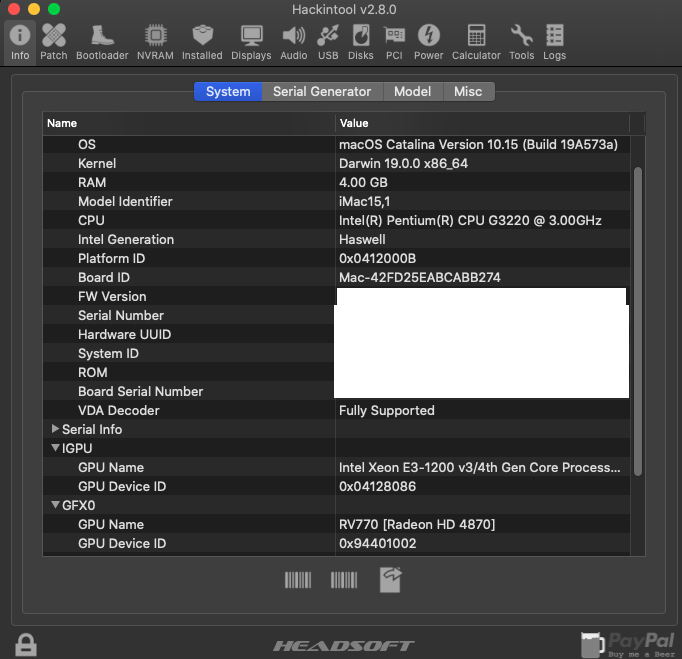Open the Calculator section
The height and width of the screenshot is (659, 682).
[x=476, y=42]
